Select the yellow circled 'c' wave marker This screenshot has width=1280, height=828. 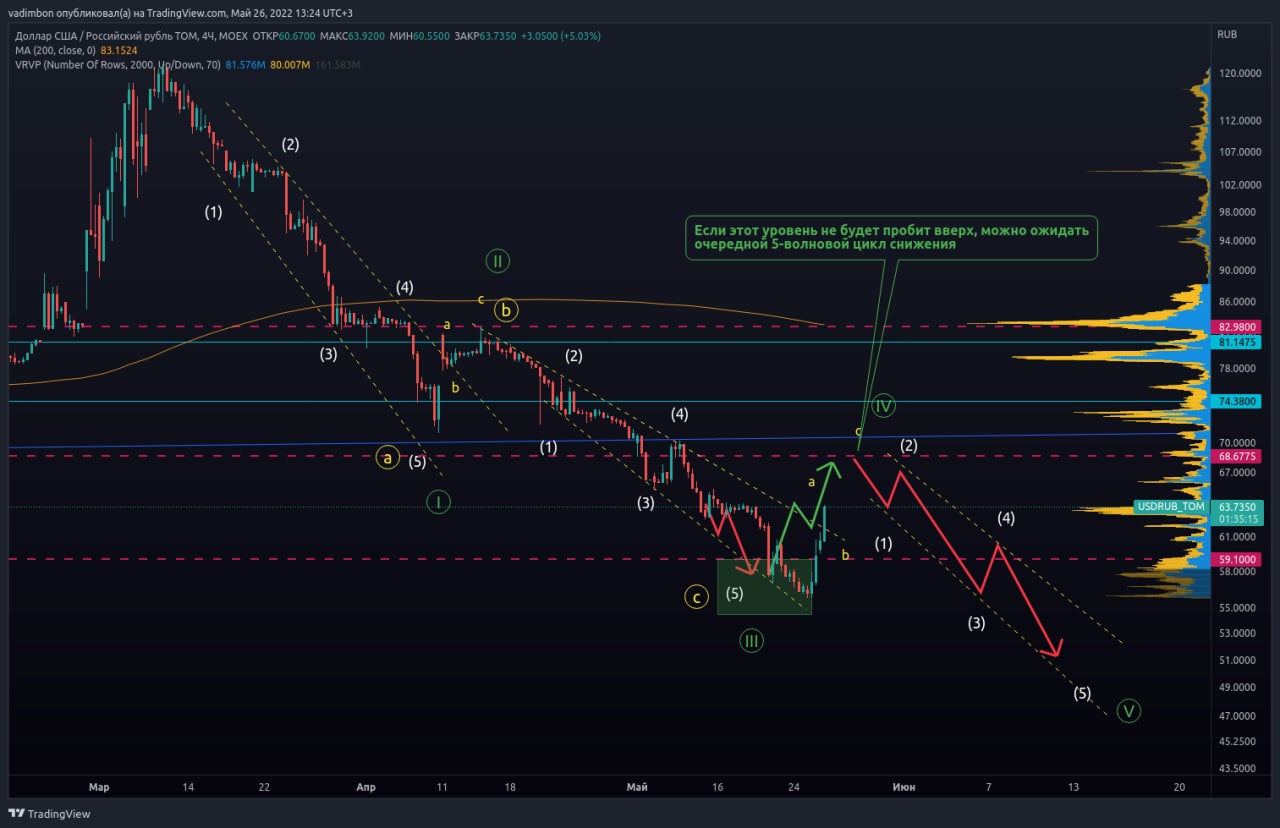pos(696,597)
